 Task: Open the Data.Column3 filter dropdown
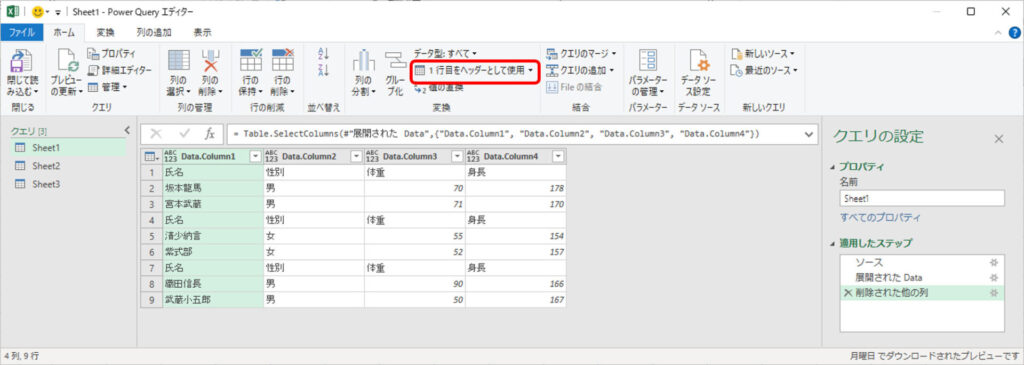tap(456, 156)
